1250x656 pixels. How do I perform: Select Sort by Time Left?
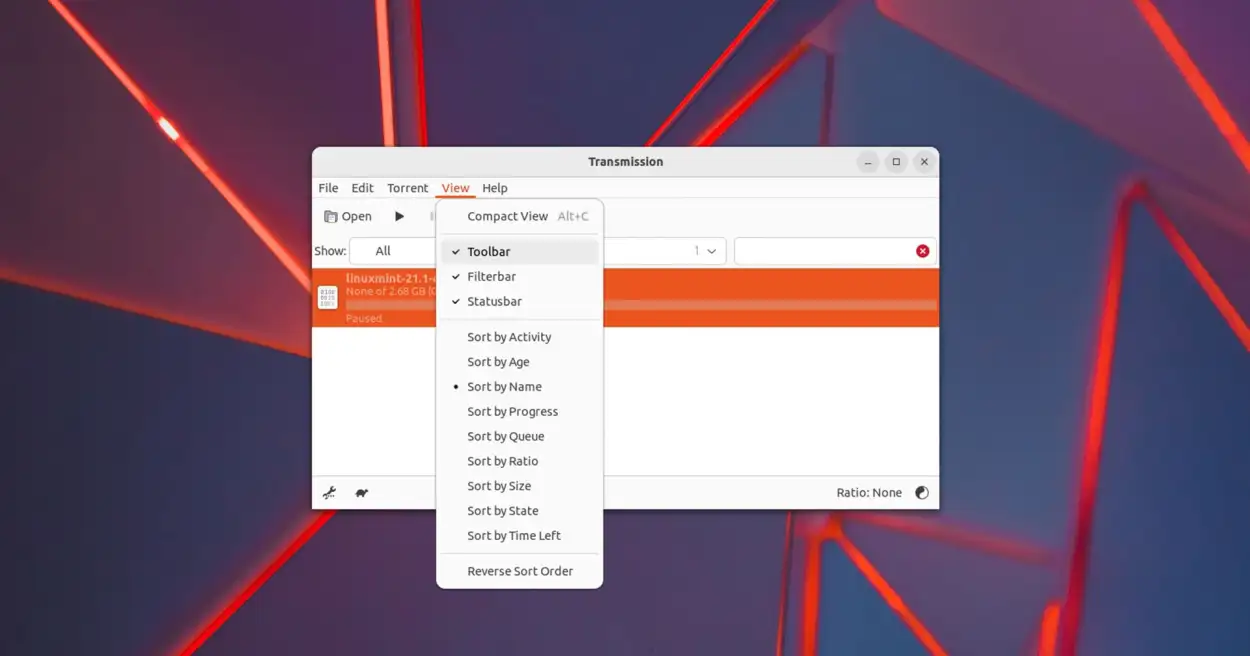520,536
